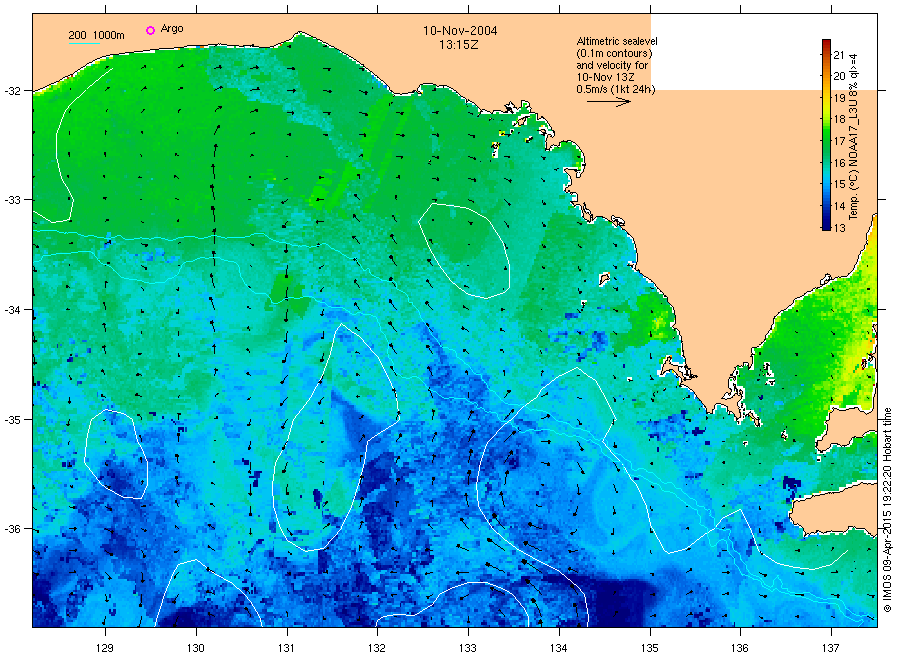Image resolution: width=900 pixels, height=660 pixels.
Task: Click the '136' longitude axis label
Action: click(x=740, y=648)
